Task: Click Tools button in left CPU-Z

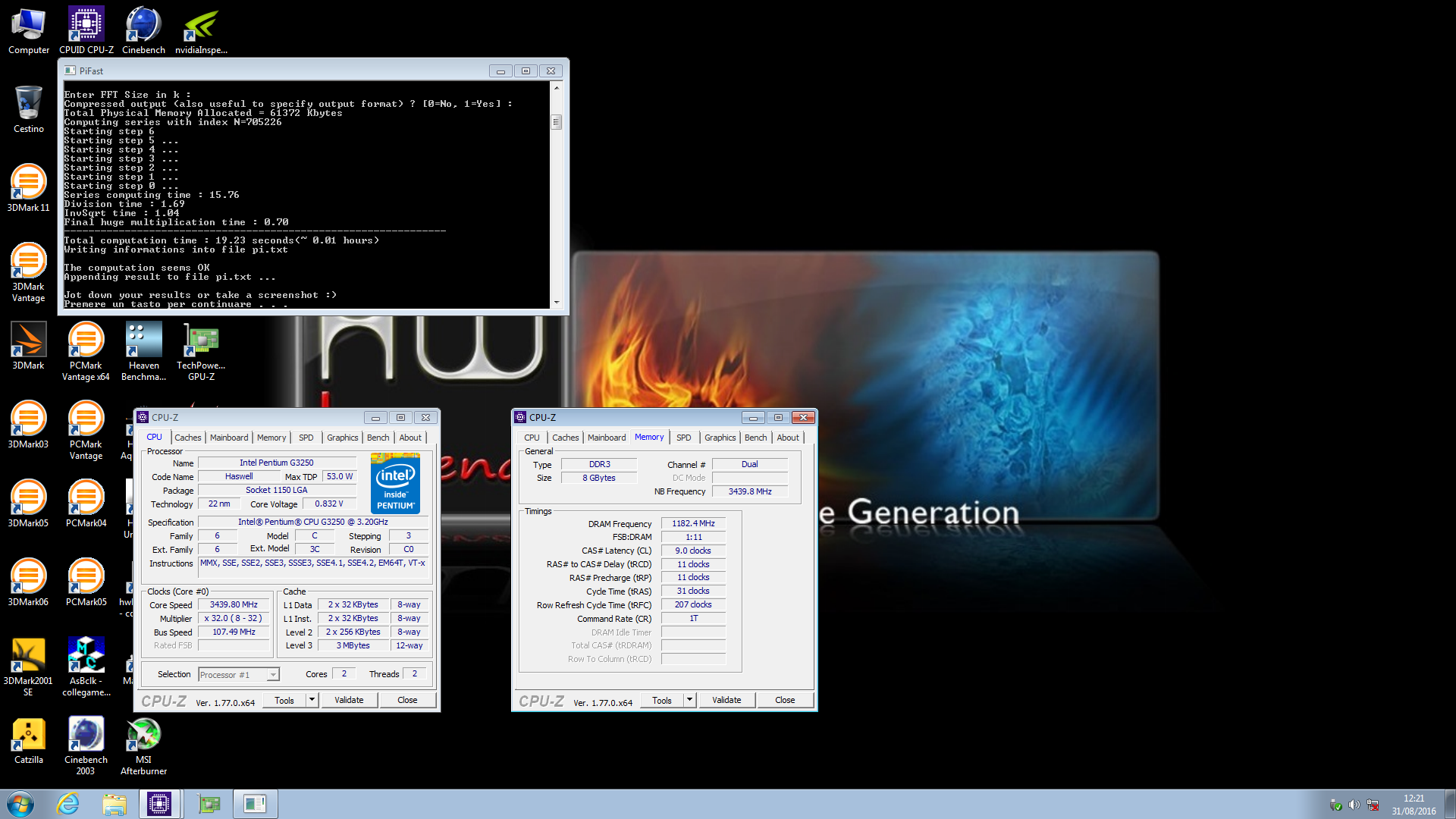Action: 284,700
